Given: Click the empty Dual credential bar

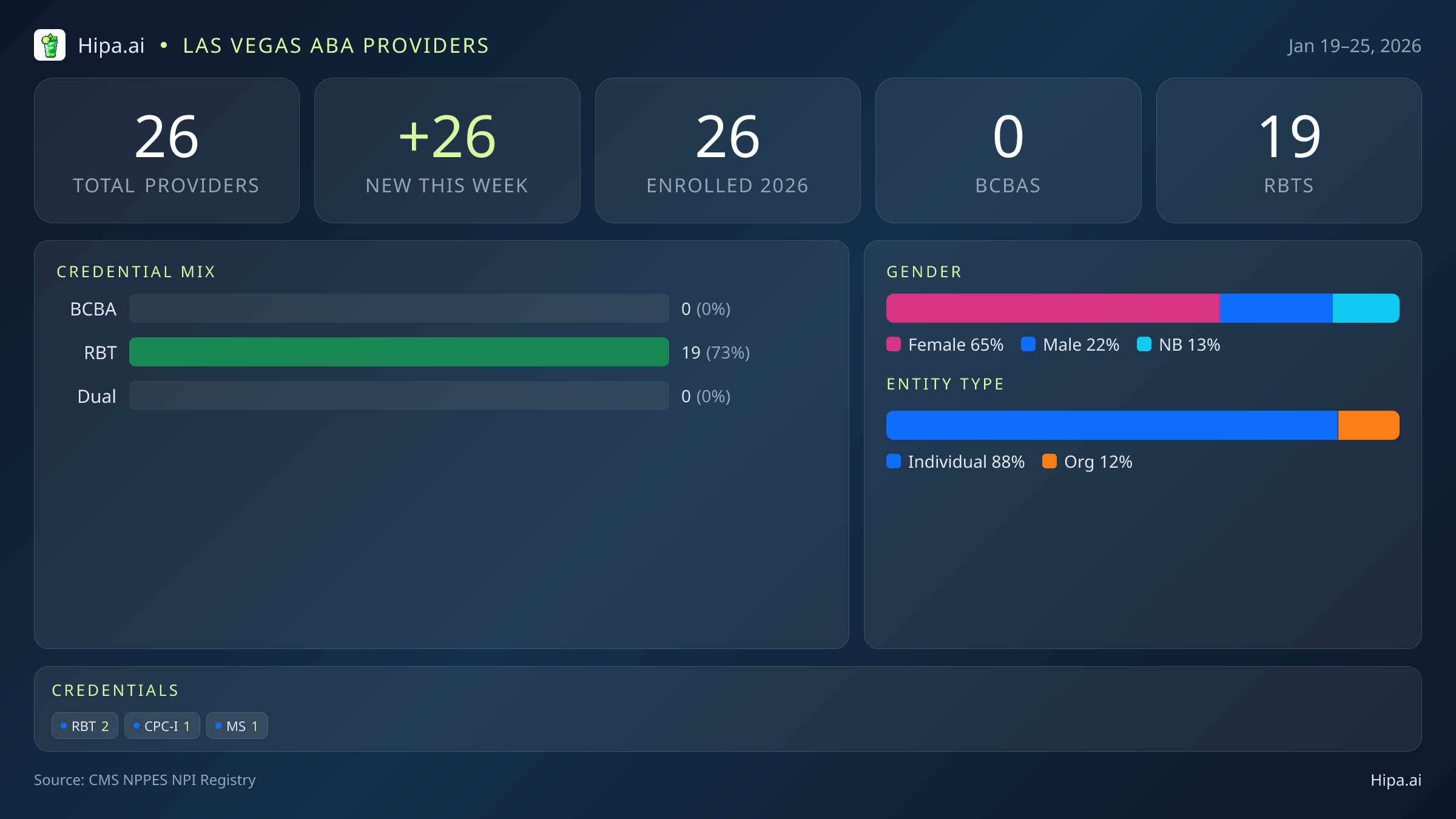Looking at the screenshot, I should click(x=399, y=396).
